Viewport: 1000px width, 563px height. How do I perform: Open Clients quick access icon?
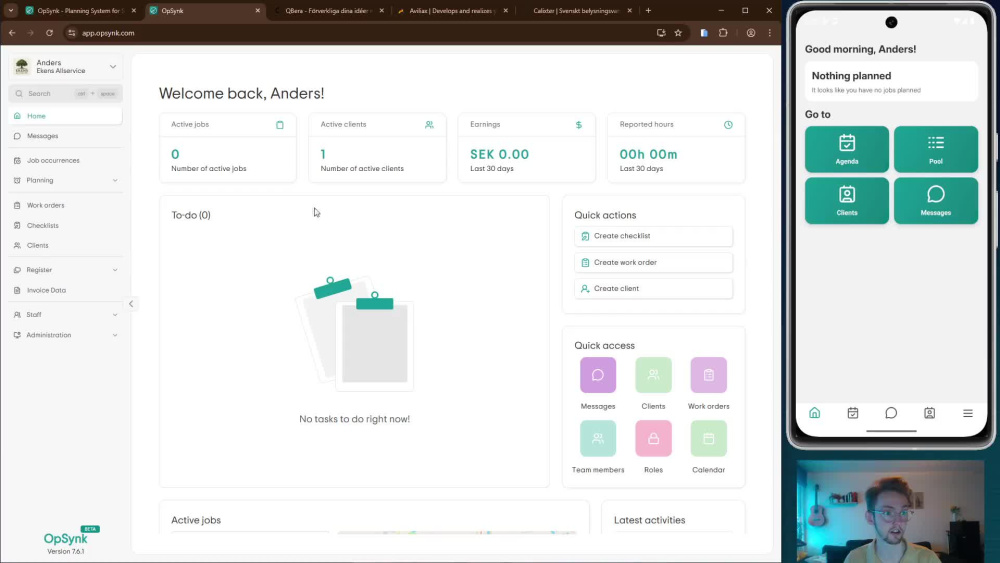[653, 375]
